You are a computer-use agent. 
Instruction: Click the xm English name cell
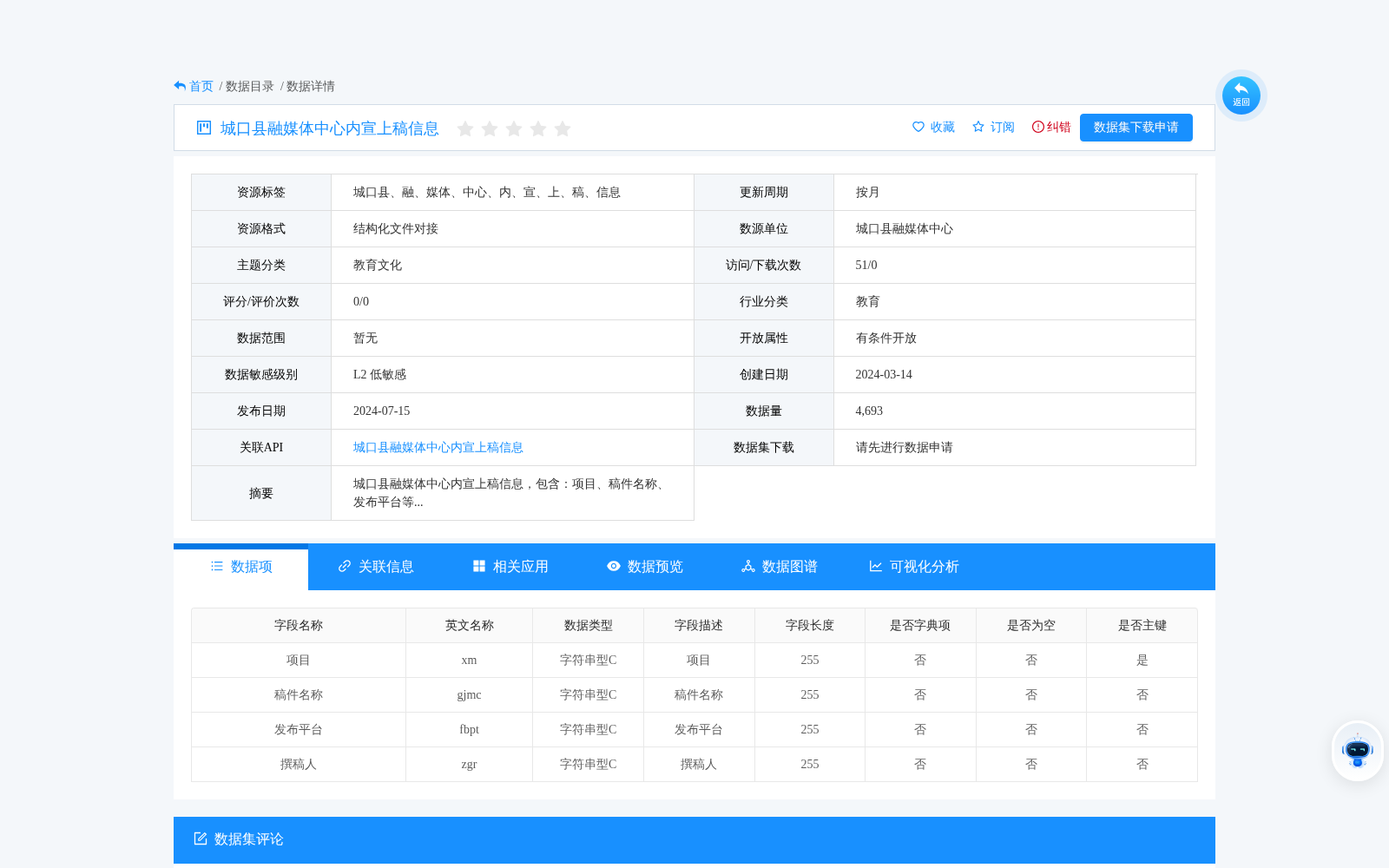pos(470,661)
